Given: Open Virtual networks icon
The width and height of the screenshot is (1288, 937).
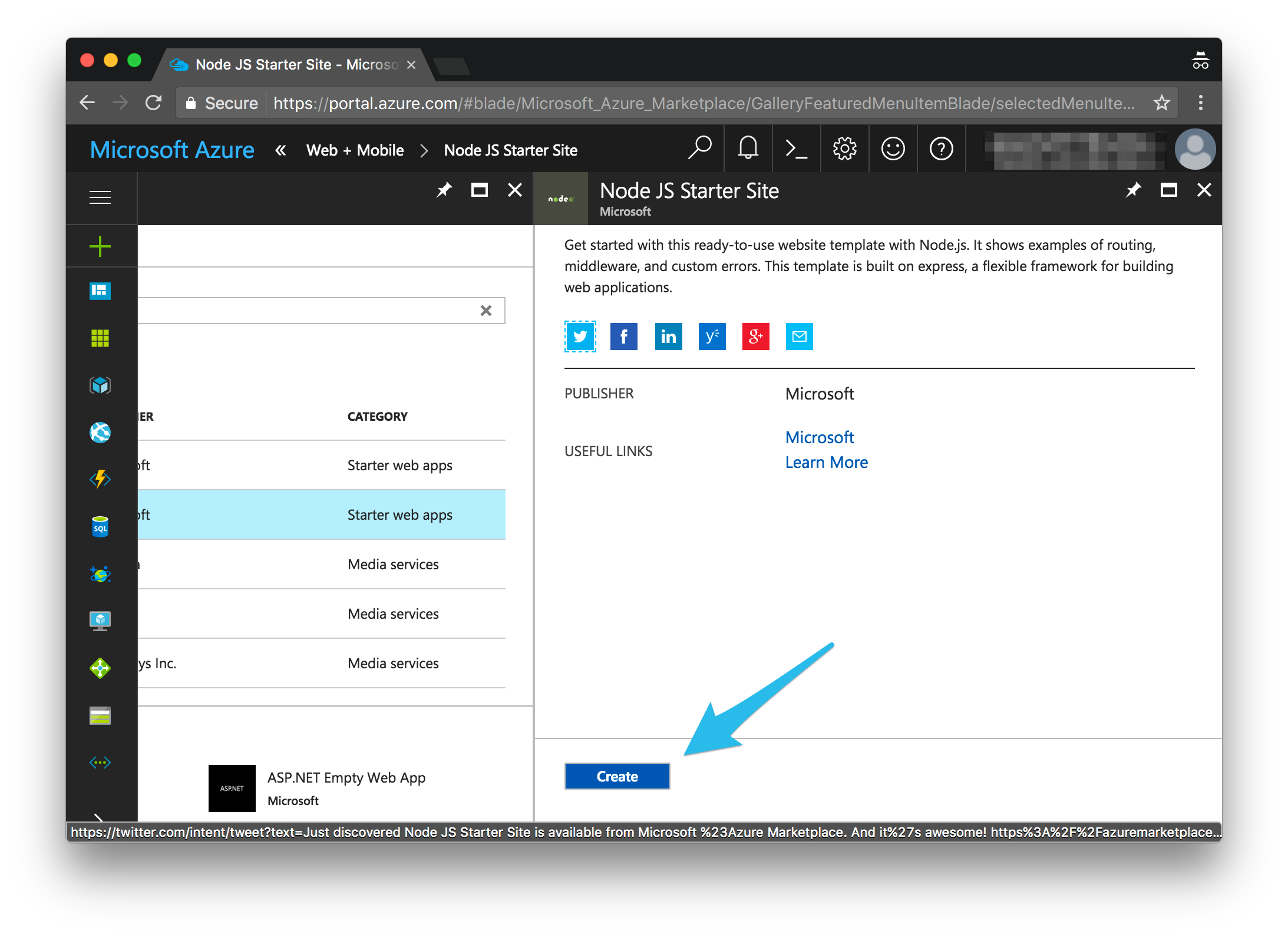Looking at the screenshot, I should [100, 763].
